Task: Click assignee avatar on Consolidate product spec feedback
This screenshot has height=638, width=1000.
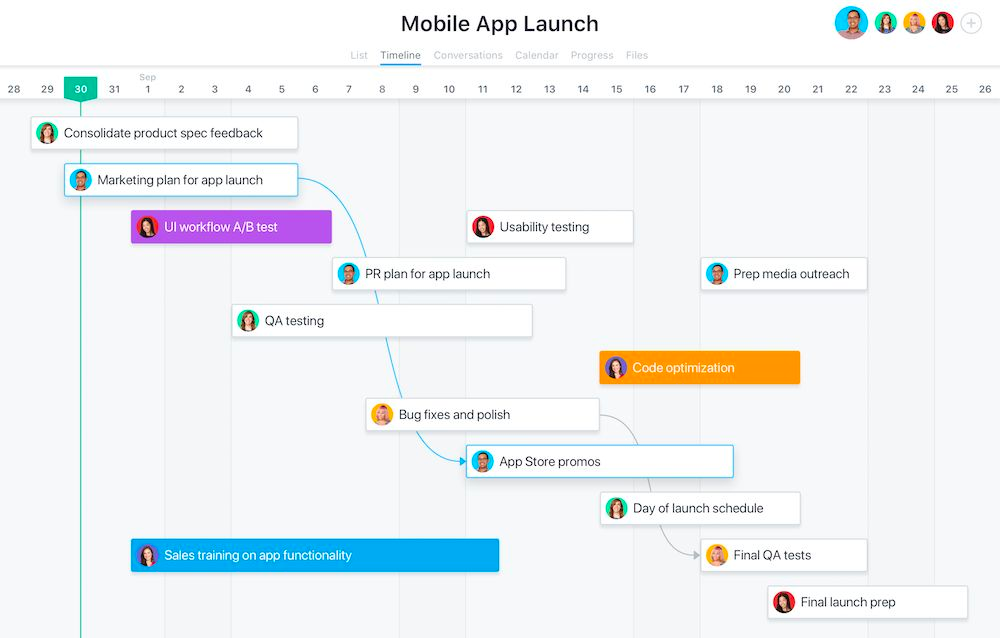Action: [x=47, y=133]
